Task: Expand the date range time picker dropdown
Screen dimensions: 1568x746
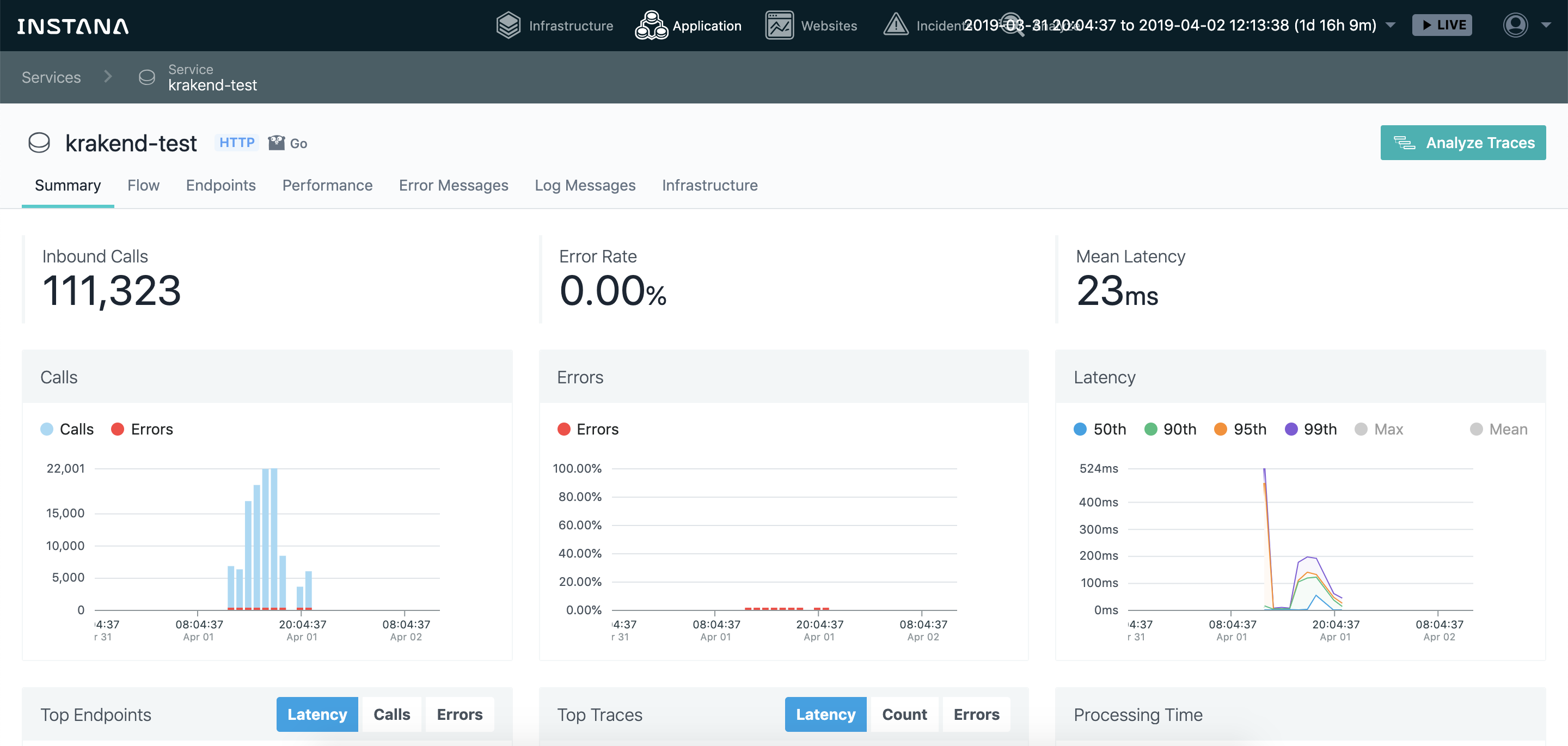Action: click(1393, 25)
